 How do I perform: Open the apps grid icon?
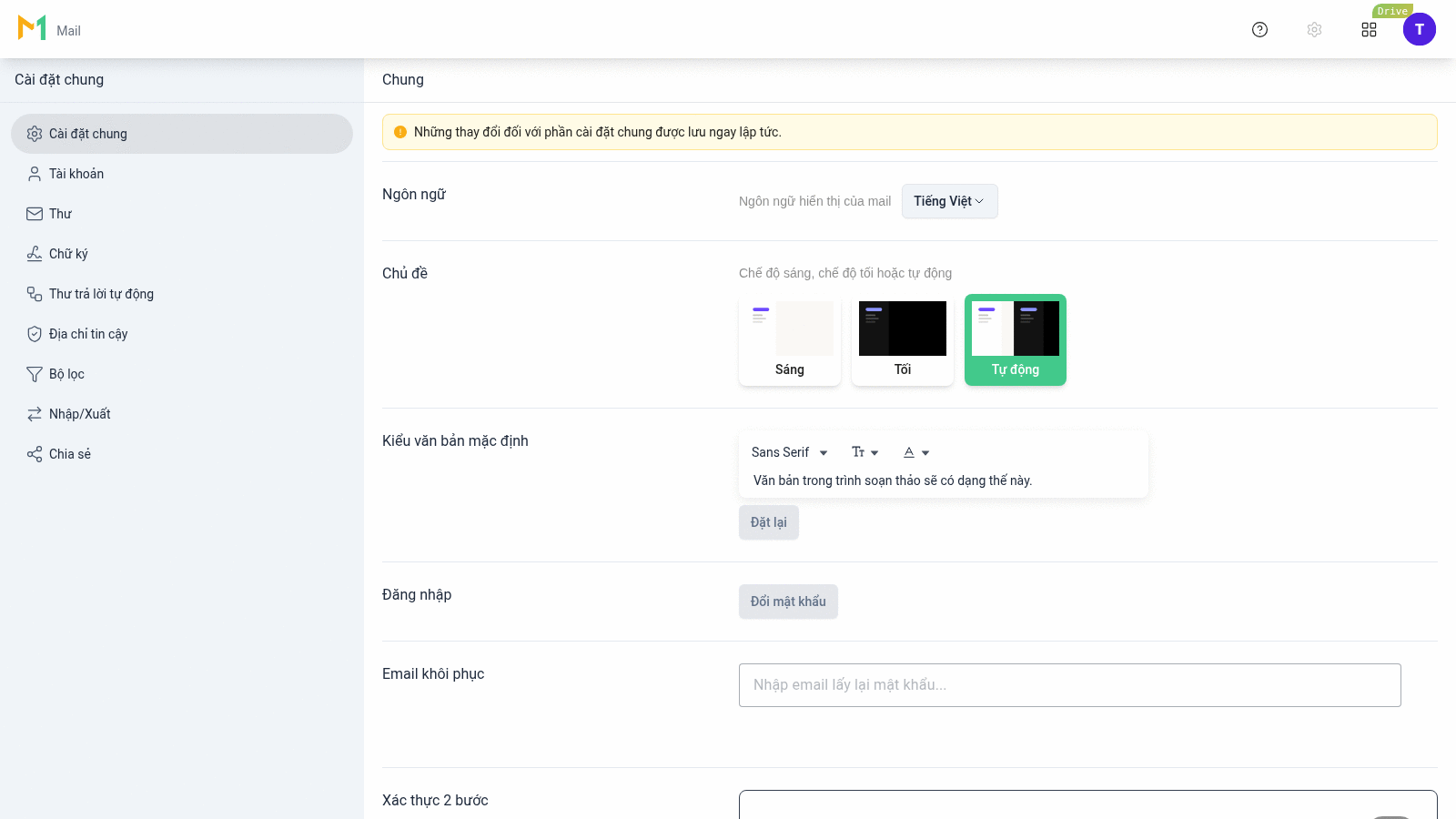(x=1369, y=30)
